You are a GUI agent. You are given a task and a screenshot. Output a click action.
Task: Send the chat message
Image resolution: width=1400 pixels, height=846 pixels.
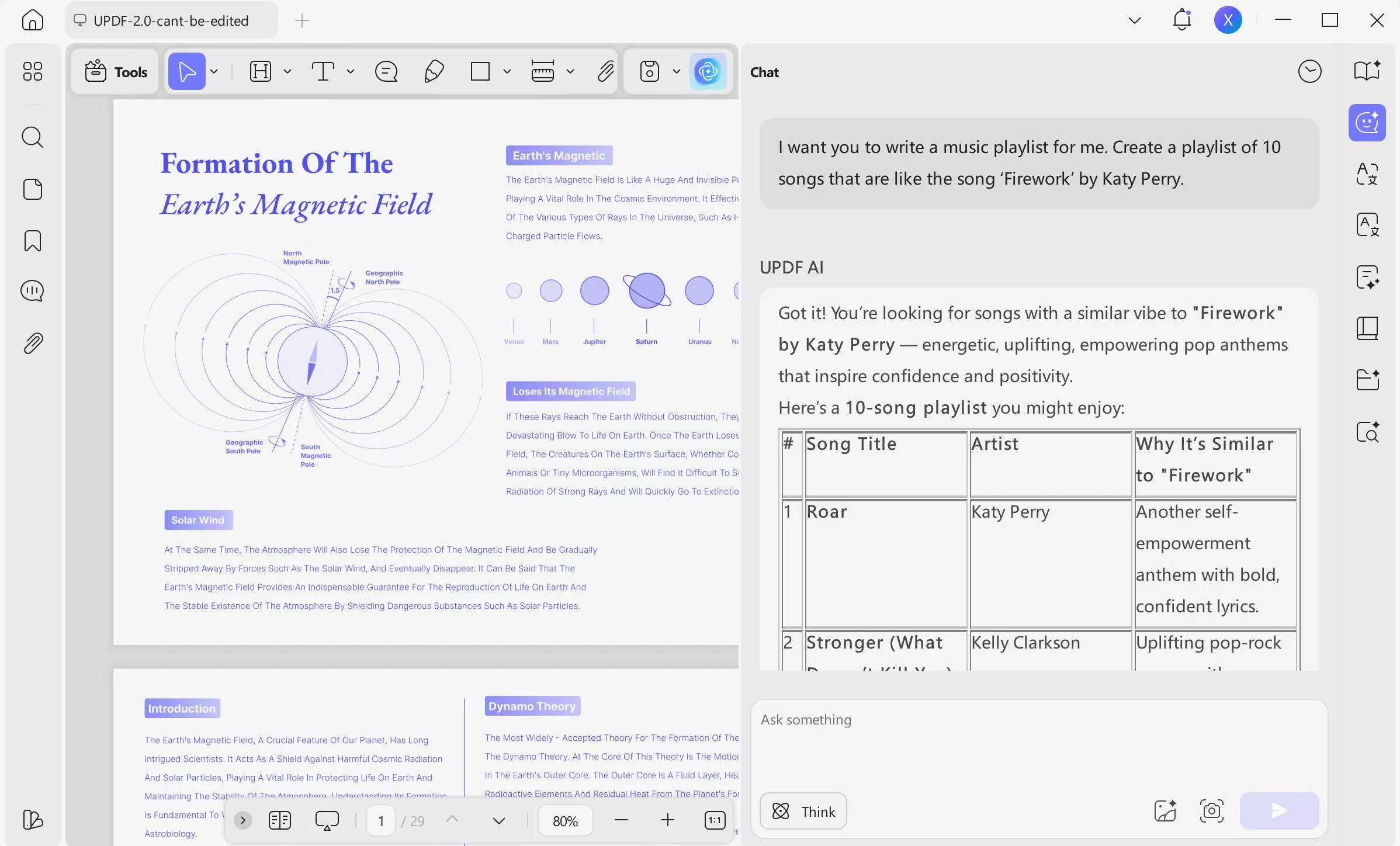pyautogui.click(x=1280, y=811)
